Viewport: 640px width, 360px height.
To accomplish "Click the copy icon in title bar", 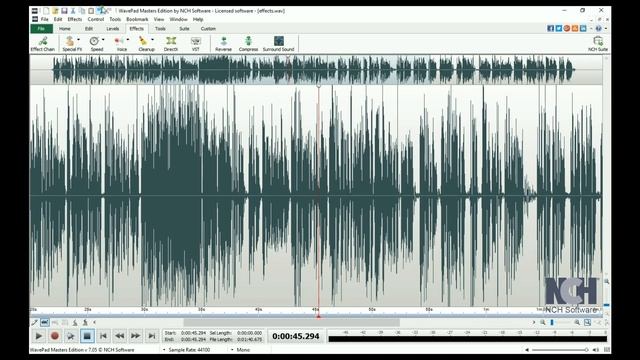I will pyautogui.click(x=82, y=11).
